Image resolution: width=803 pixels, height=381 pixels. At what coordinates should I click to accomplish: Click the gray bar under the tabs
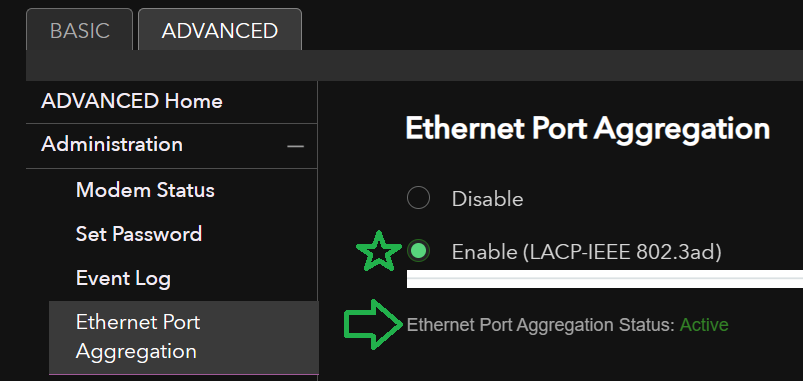[x=414, y=65]
